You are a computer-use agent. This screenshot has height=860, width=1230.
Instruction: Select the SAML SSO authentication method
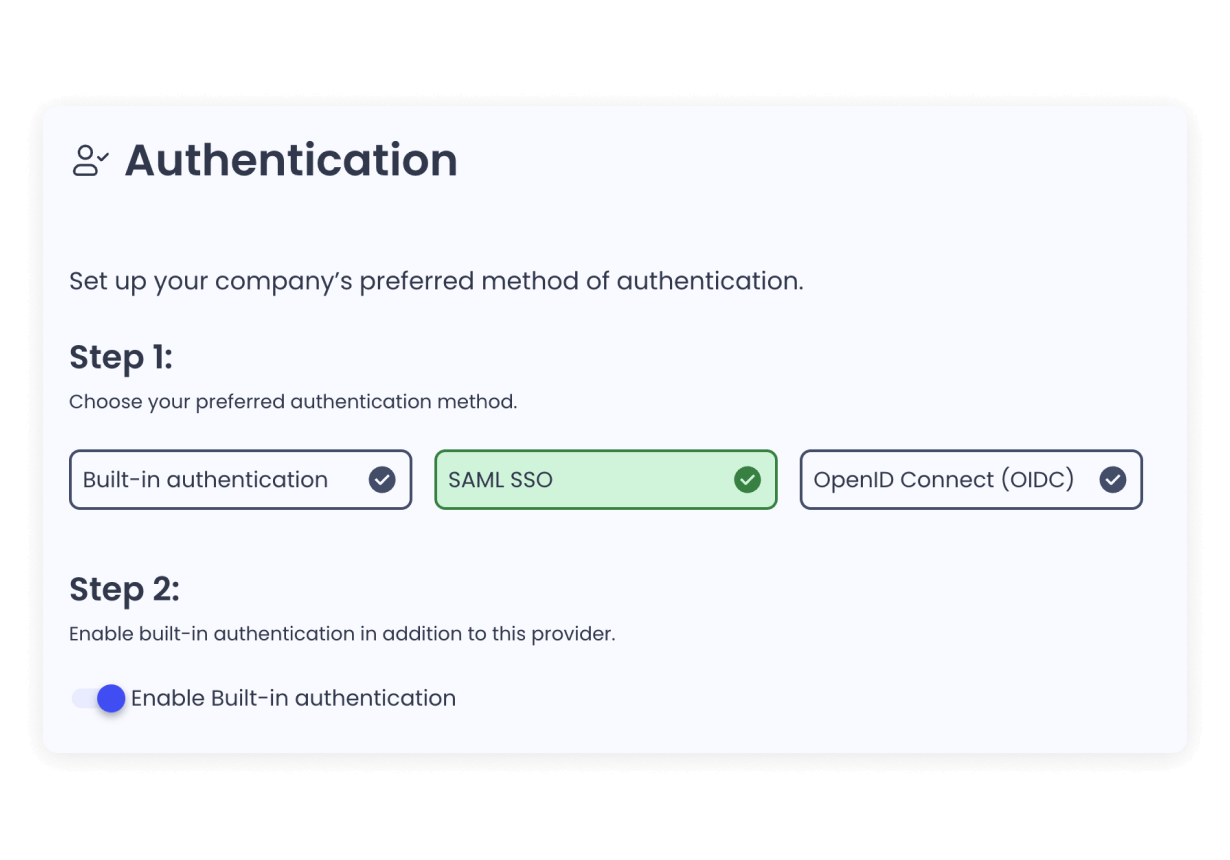coord(605,480)
